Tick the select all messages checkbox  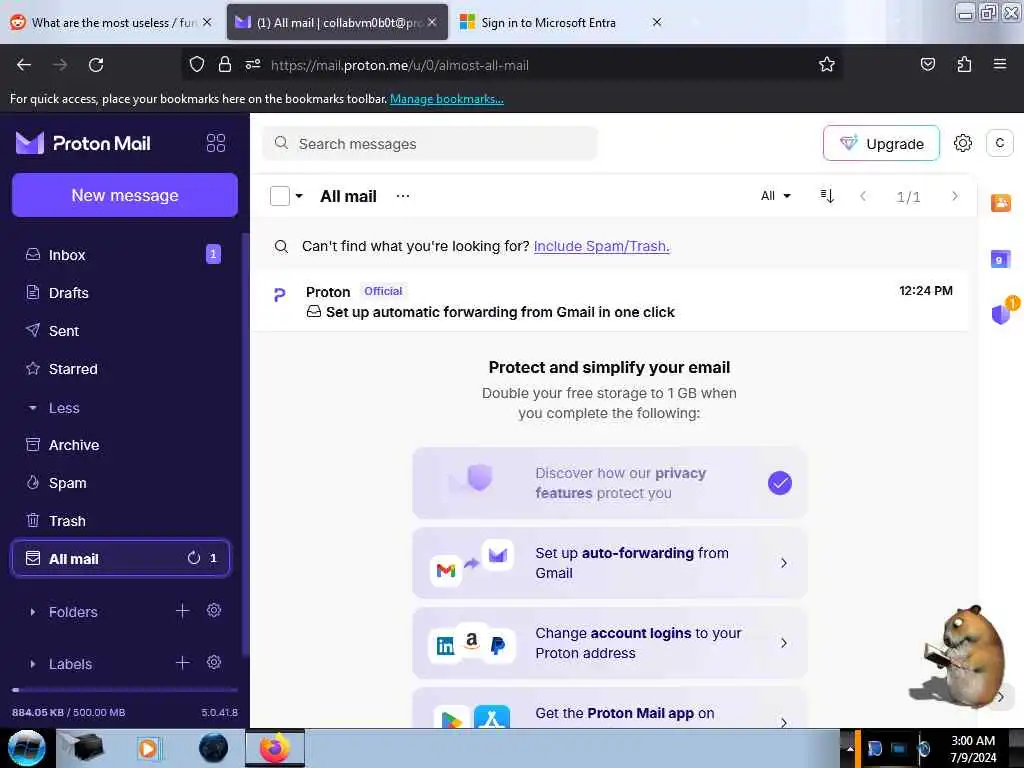coord(280,196)
